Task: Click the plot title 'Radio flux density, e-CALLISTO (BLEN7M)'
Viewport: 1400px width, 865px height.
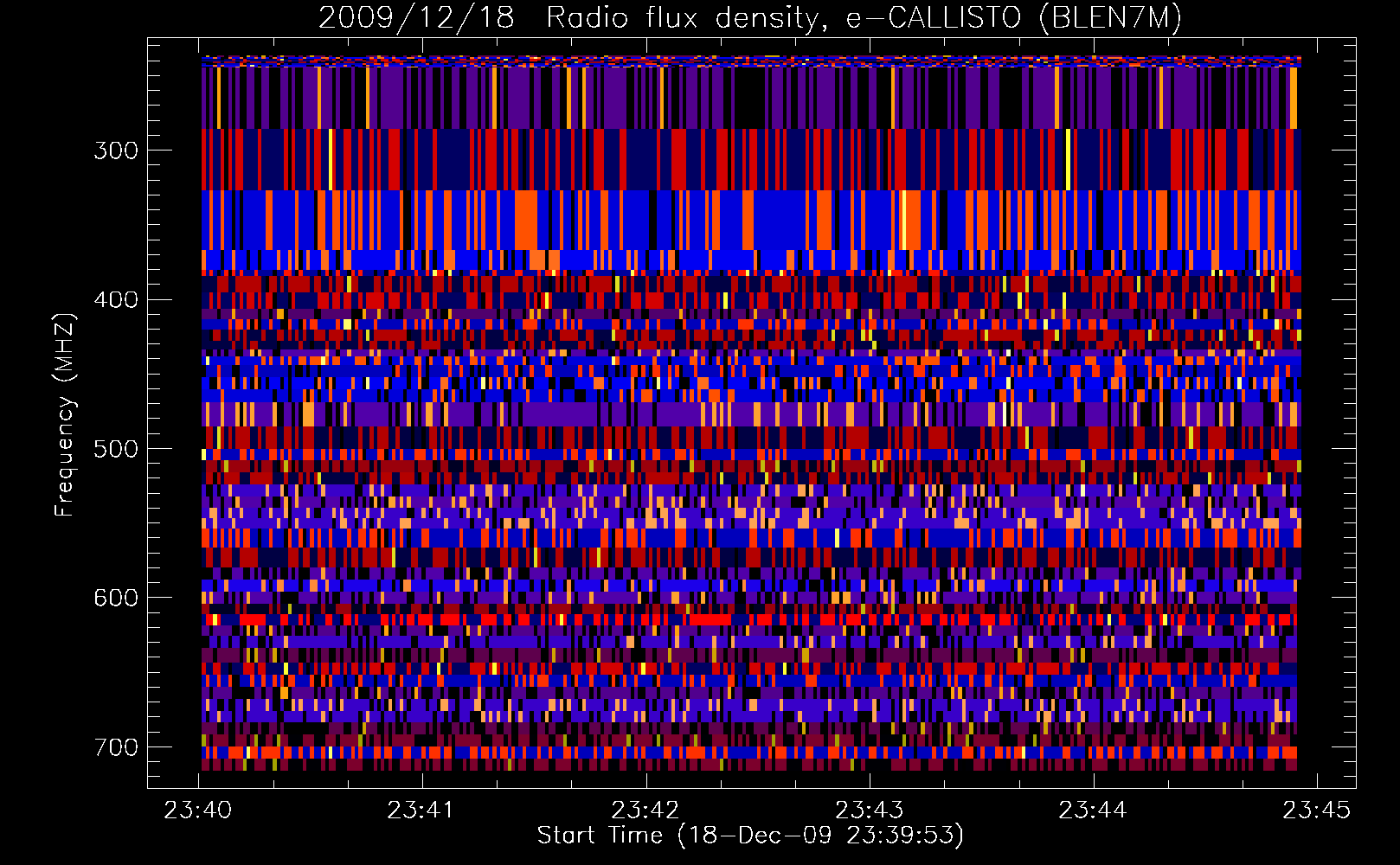Action: click(x=864, y=18)
